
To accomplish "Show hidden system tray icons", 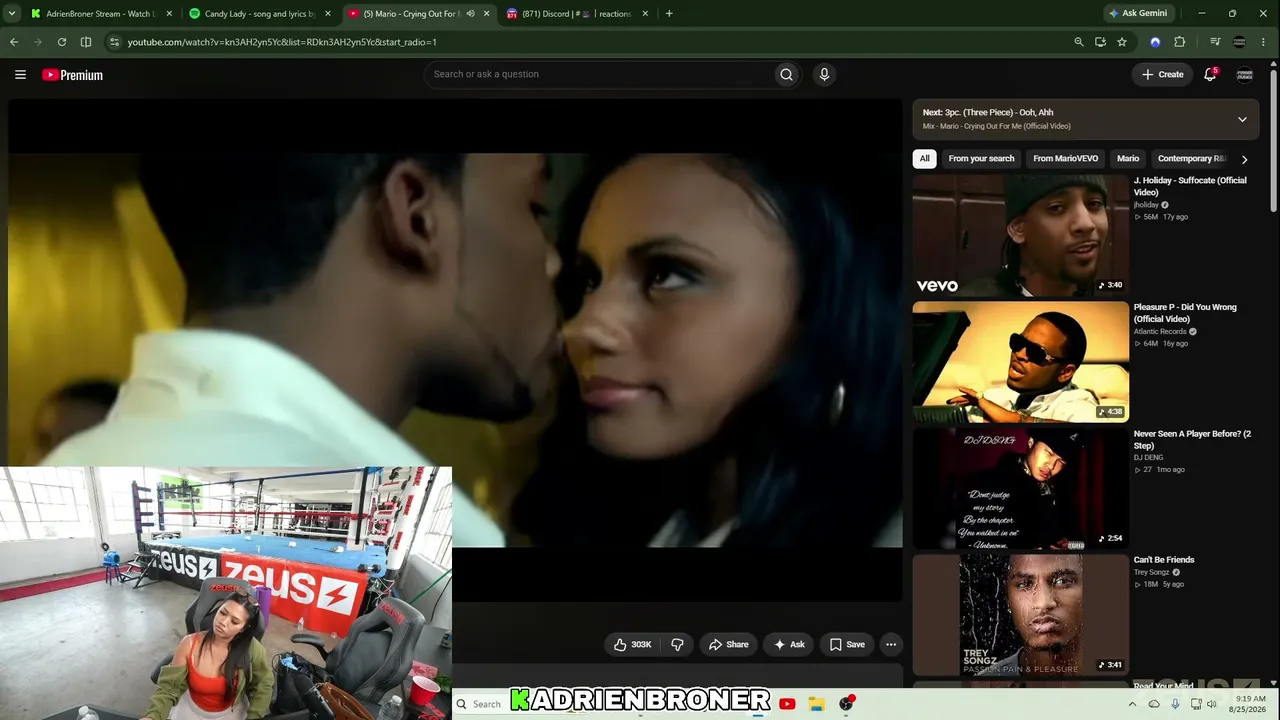I will point(1132,704).
